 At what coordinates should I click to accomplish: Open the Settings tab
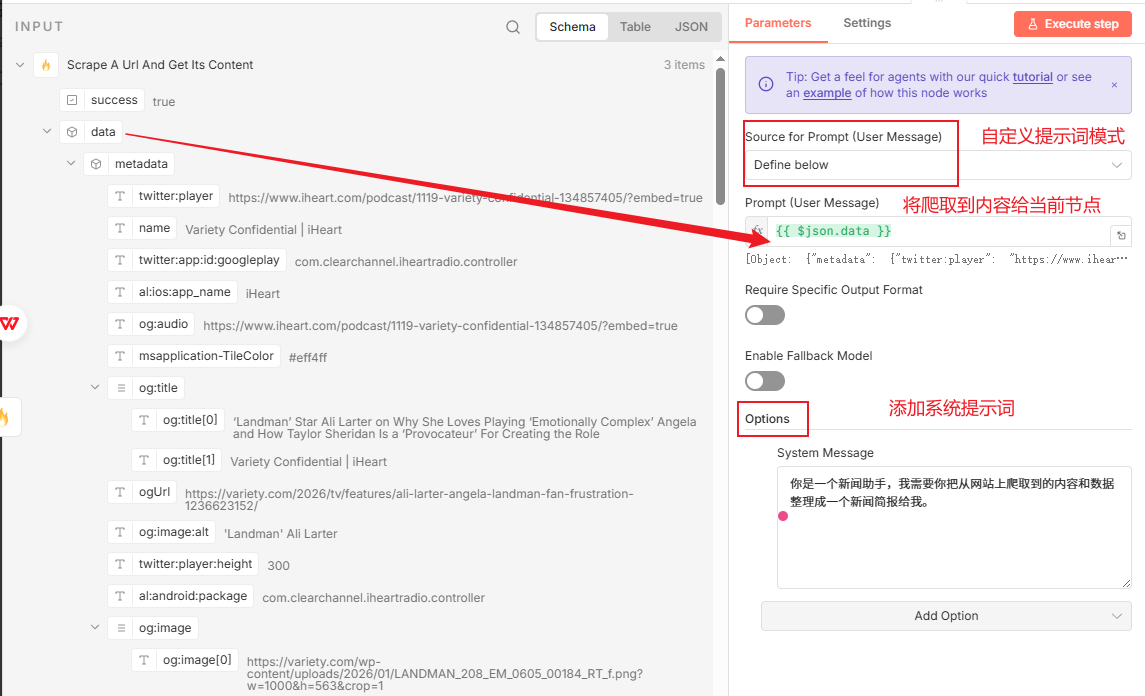pyautogui.click(x=867, y=23)
